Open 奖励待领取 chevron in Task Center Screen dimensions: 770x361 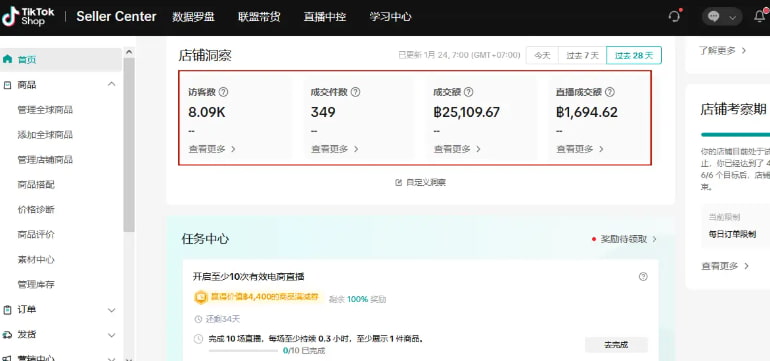tap(654, 239)
